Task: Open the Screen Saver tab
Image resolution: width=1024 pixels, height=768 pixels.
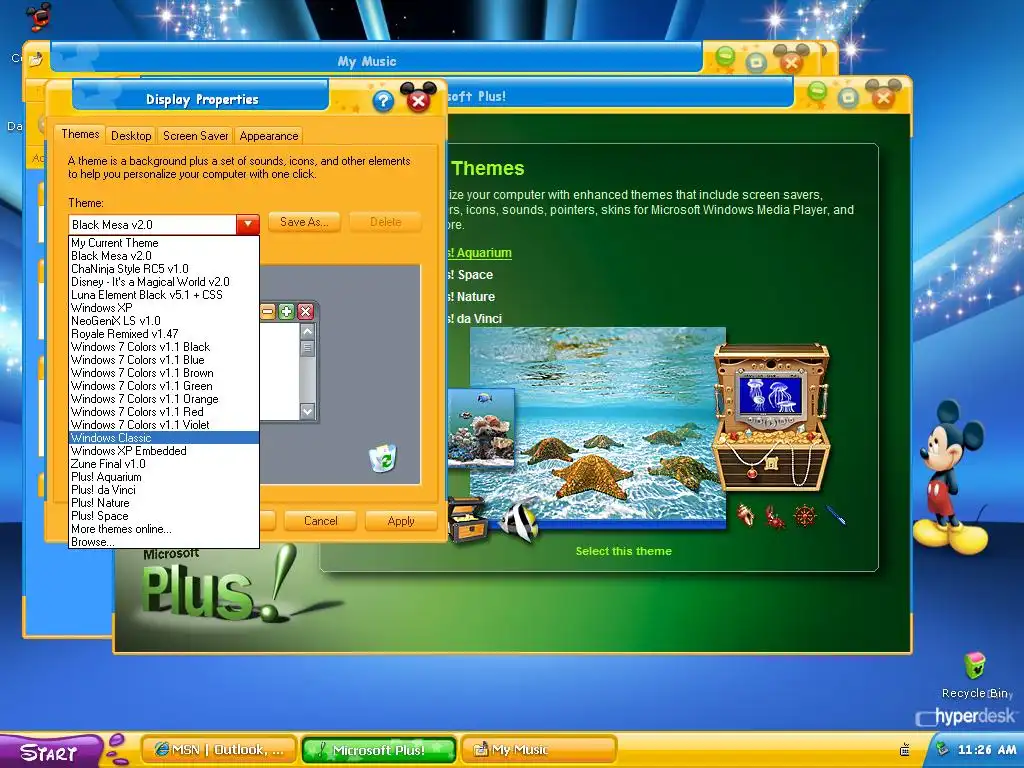Action: tap(195, 135)
